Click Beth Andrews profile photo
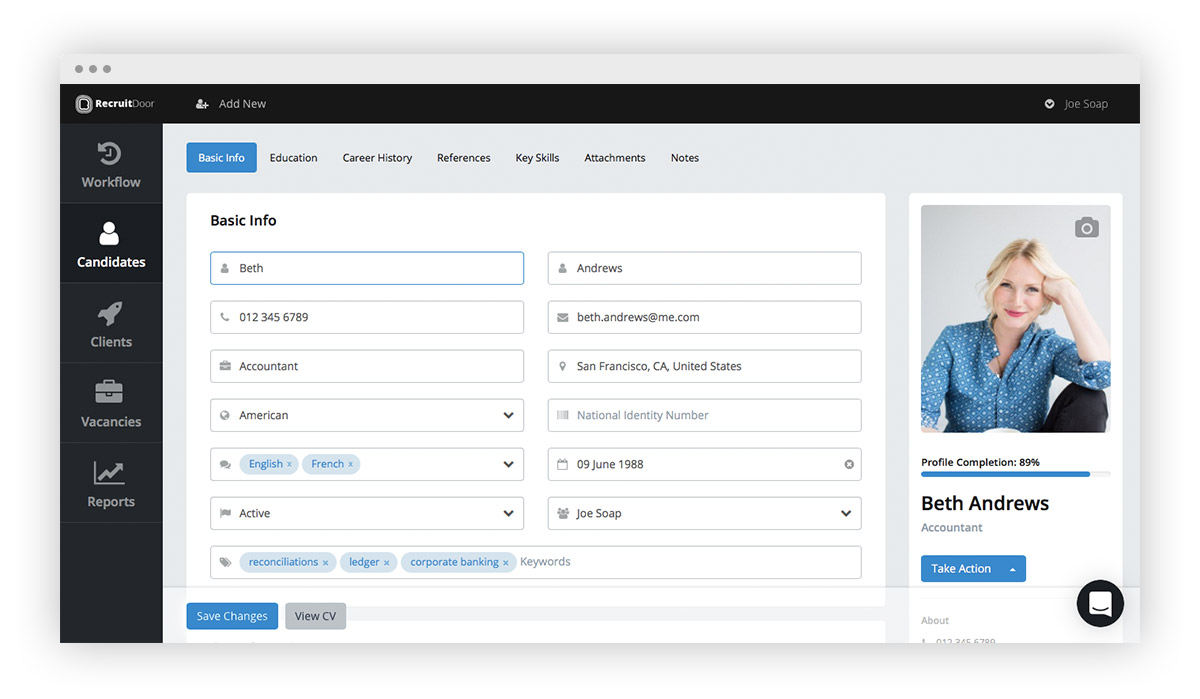This screenshot has height=699, width=1200. click(x=1015, y=319)
